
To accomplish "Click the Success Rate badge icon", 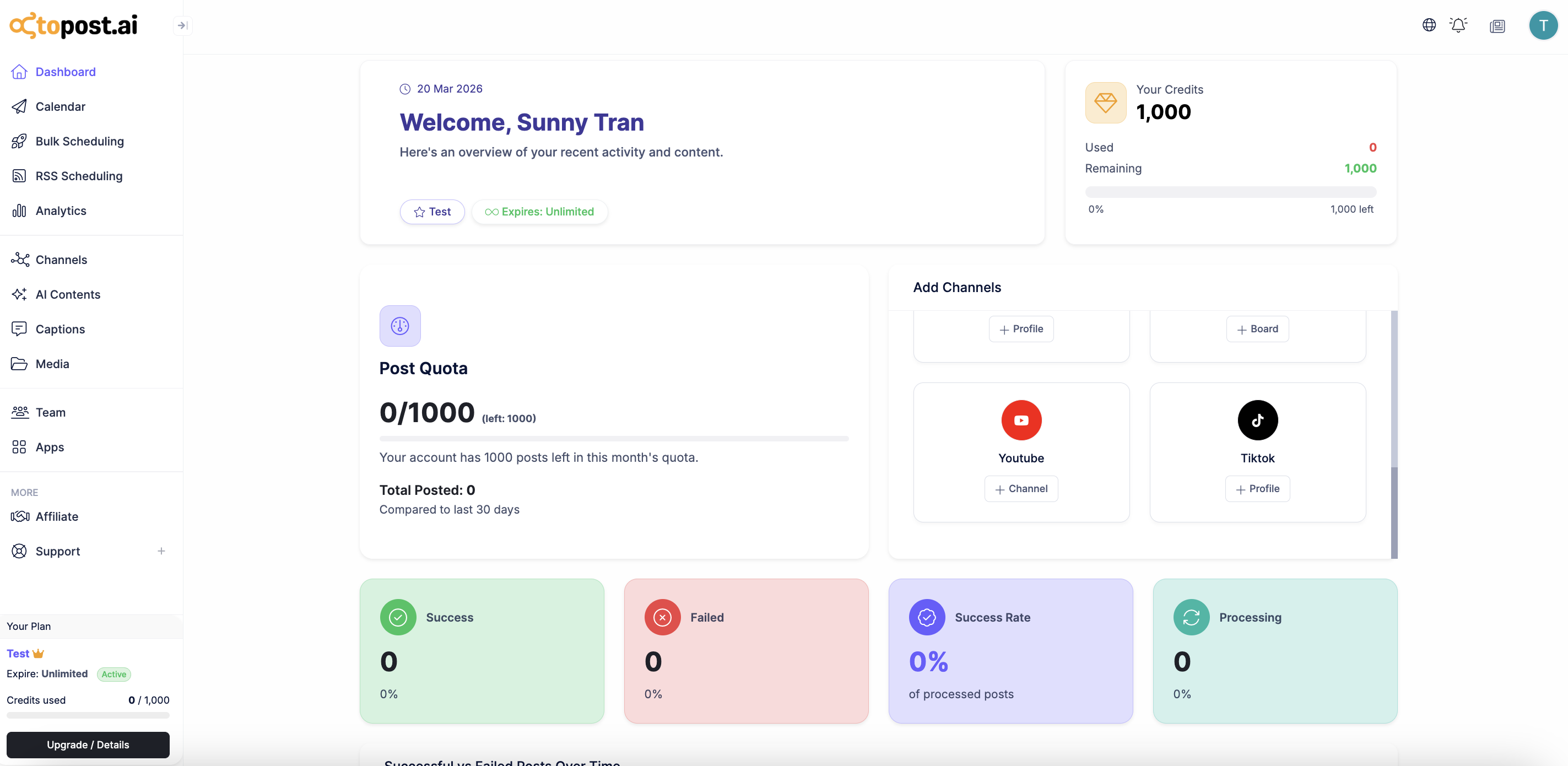I will pos(927,617).
